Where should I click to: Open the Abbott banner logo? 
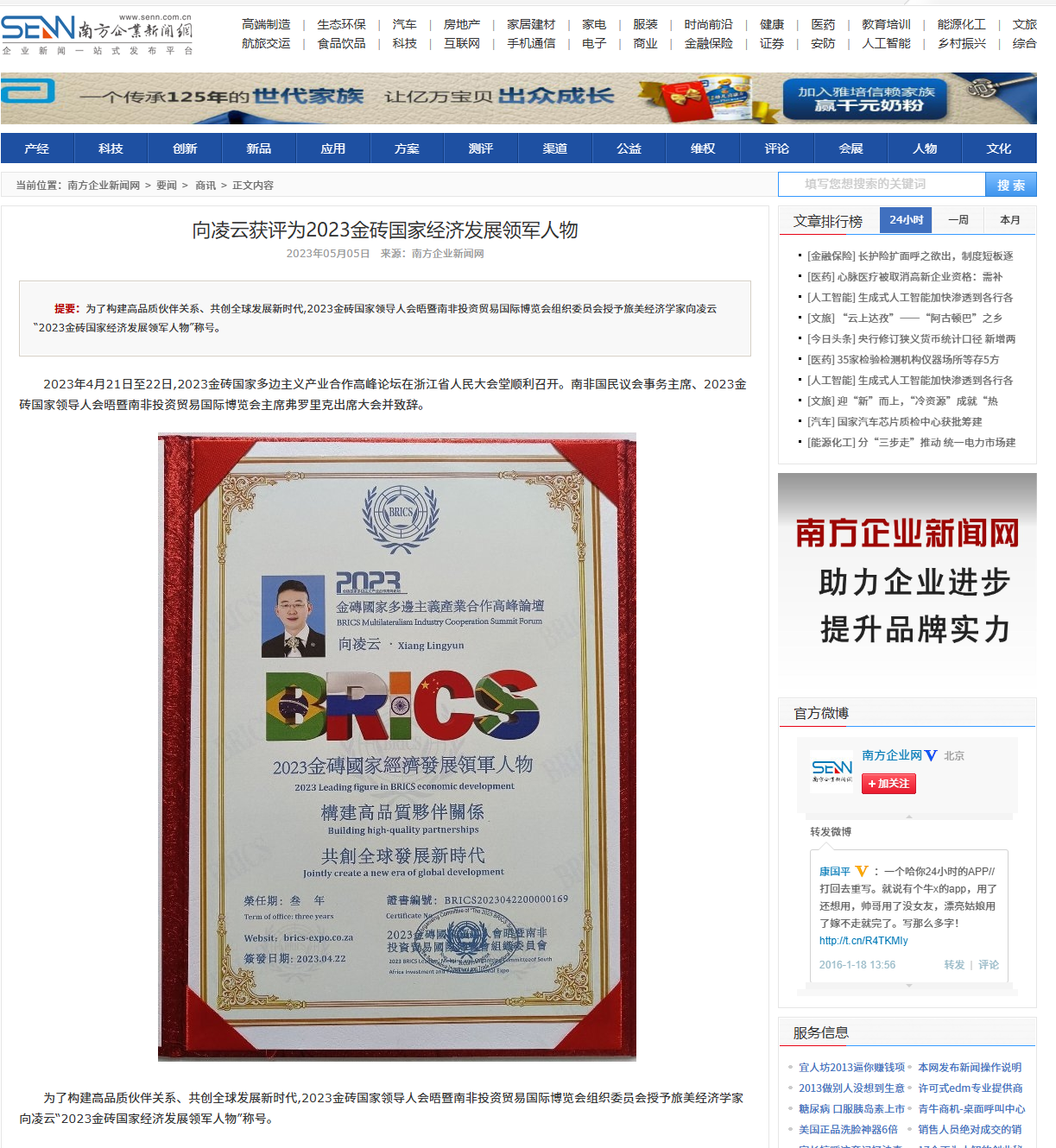click(28, 91)
